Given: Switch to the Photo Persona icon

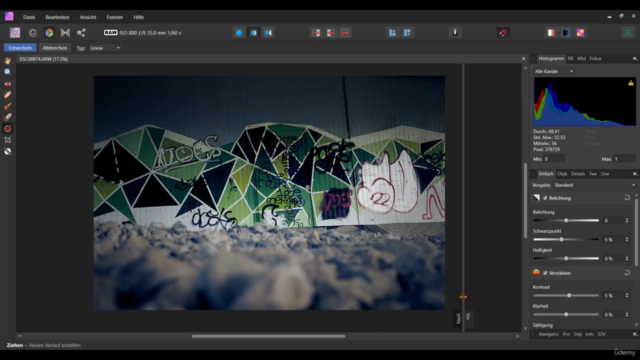Looking at the screenshot, I should coord(15,33).
